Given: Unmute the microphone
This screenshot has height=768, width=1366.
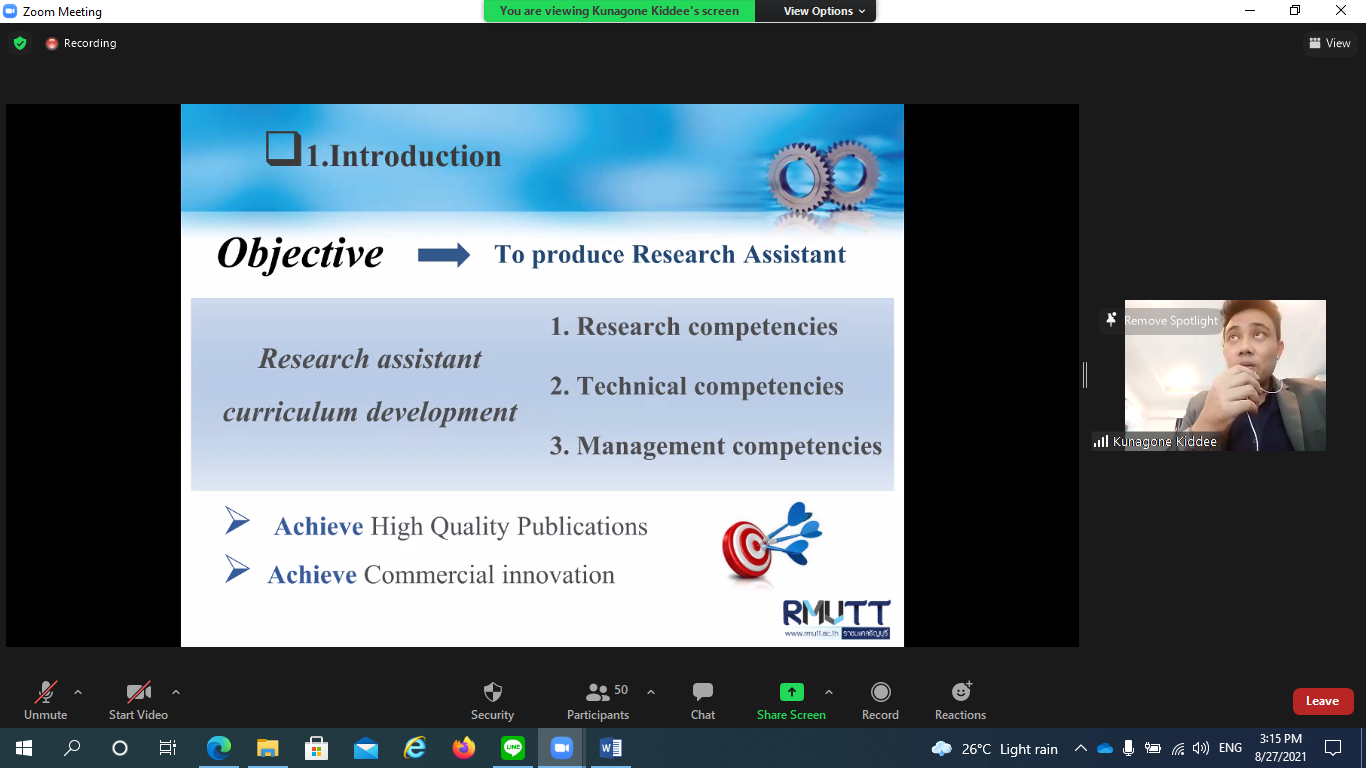Looking at the screenshot, I should [46, 692].
